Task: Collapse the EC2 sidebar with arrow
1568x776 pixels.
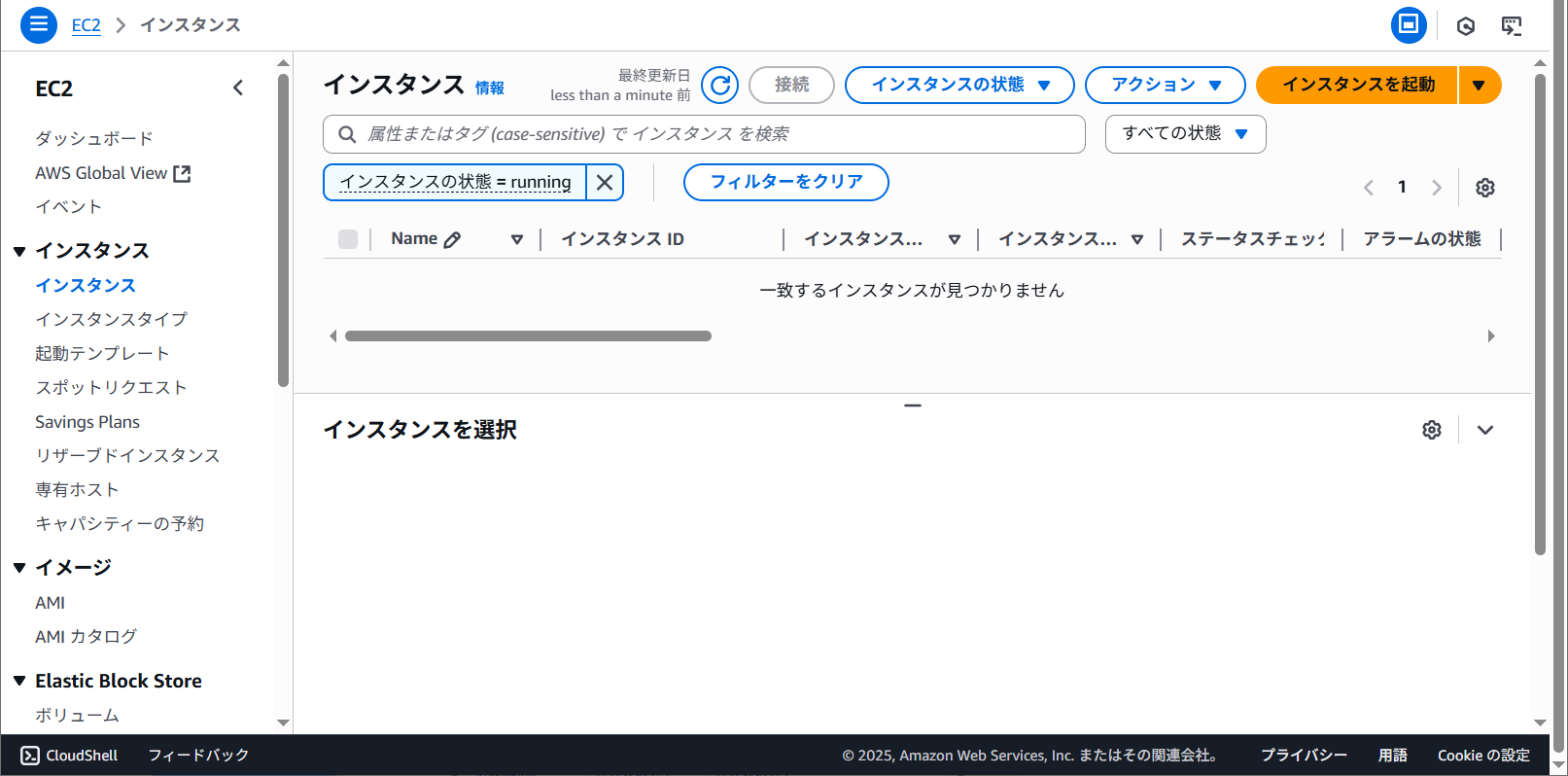Action: 238,88
